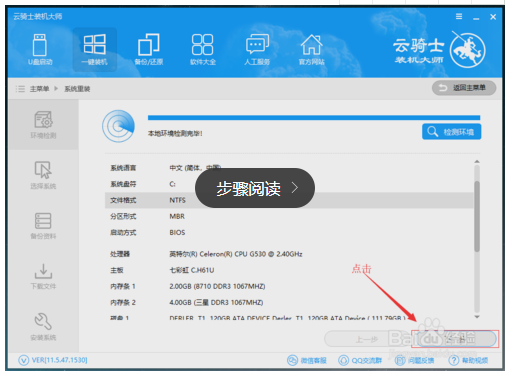Select 选择系统 step in the sidebar
Viewport: 507px width, 373px height.
(43, 175)
